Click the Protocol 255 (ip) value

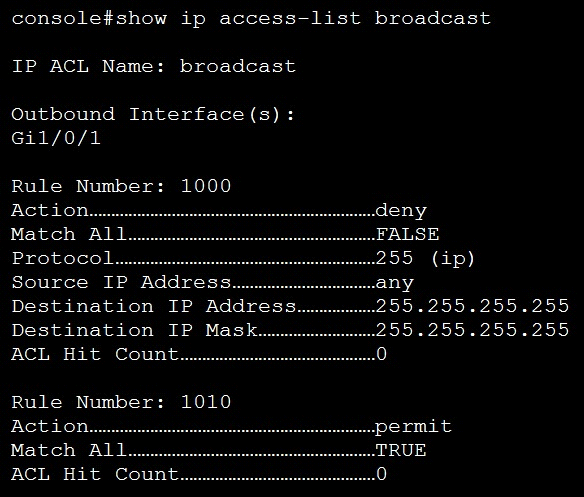click(x=425, y=259)
